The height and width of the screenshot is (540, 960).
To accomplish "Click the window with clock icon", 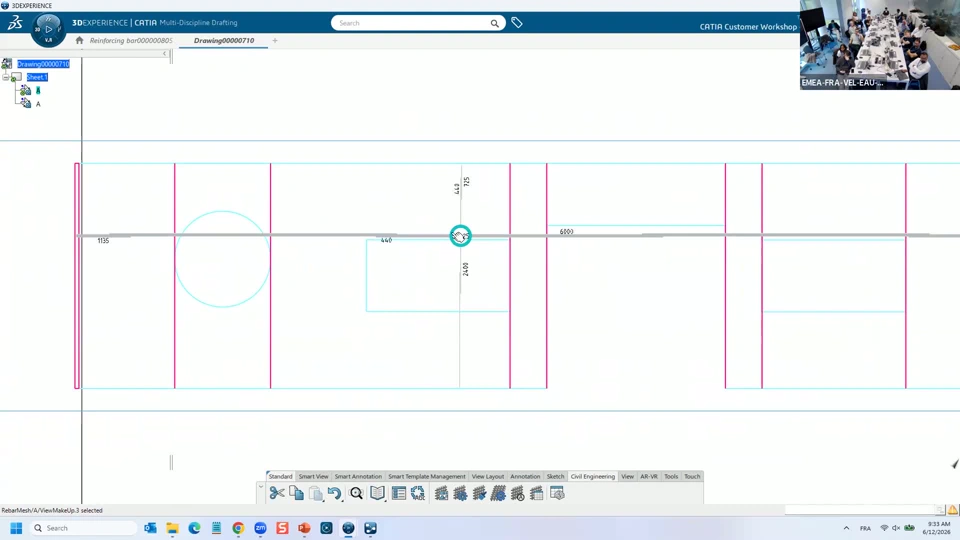I will click(557, 493).
